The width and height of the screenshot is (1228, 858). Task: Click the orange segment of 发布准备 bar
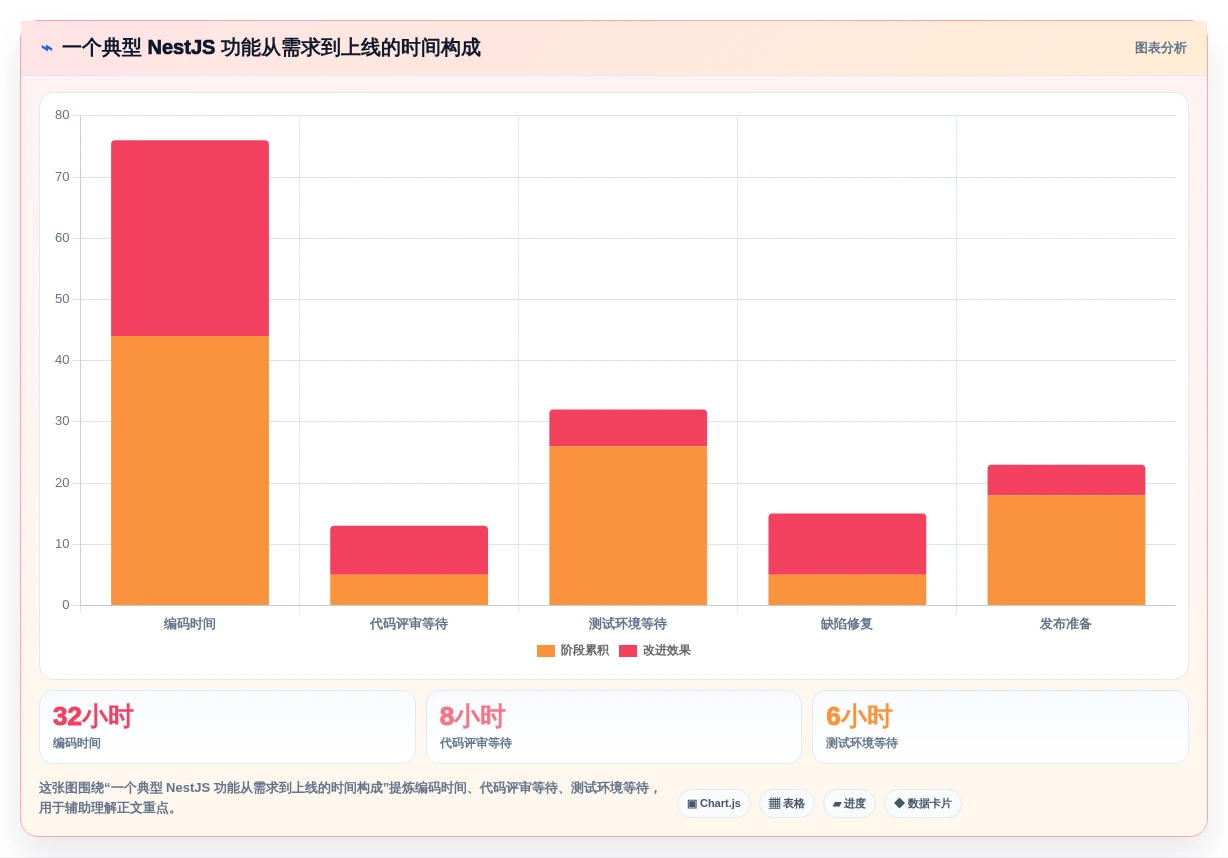(x=1066, y=550)
